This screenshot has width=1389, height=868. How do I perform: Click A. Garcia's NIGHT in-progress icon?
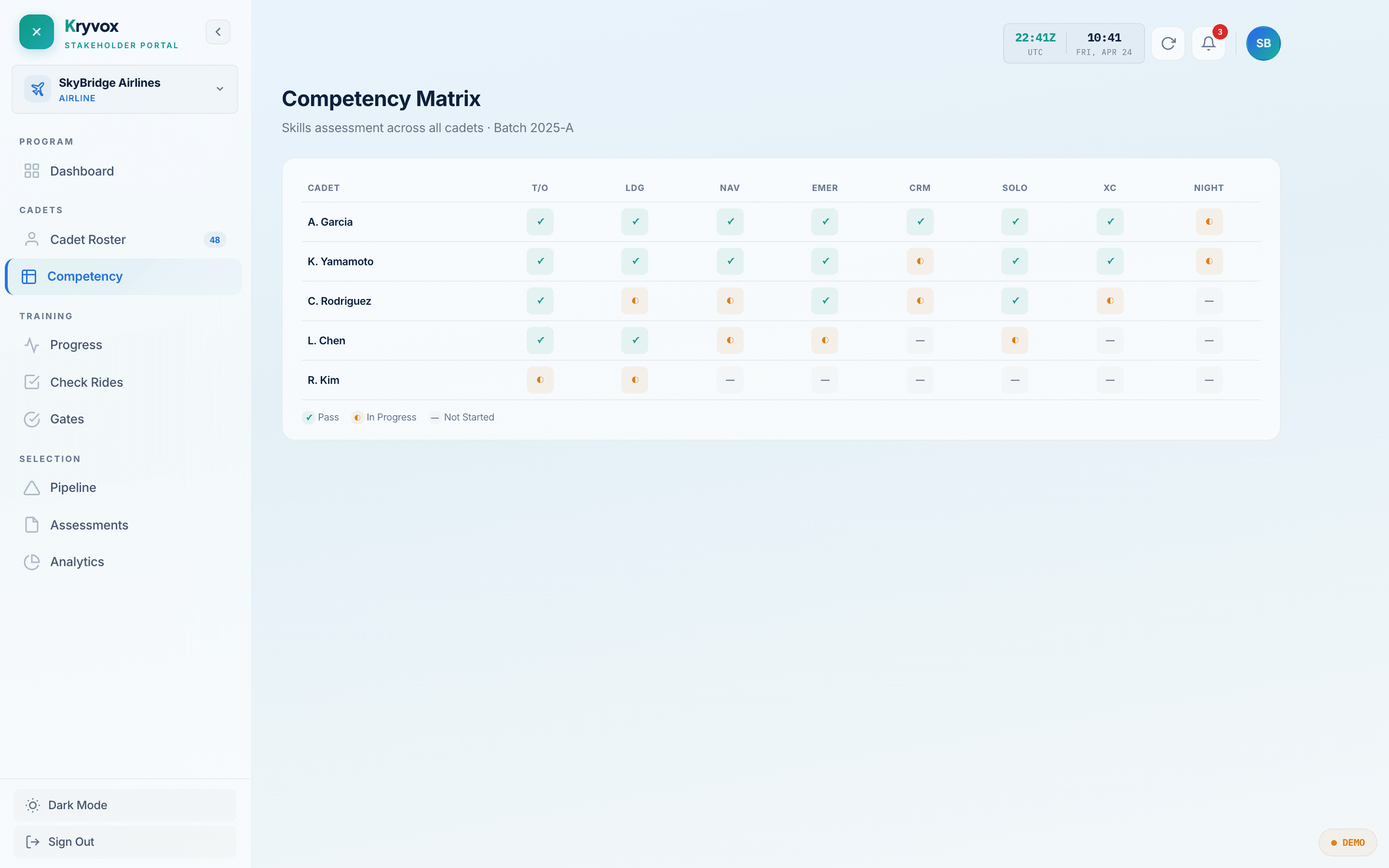1209,222
